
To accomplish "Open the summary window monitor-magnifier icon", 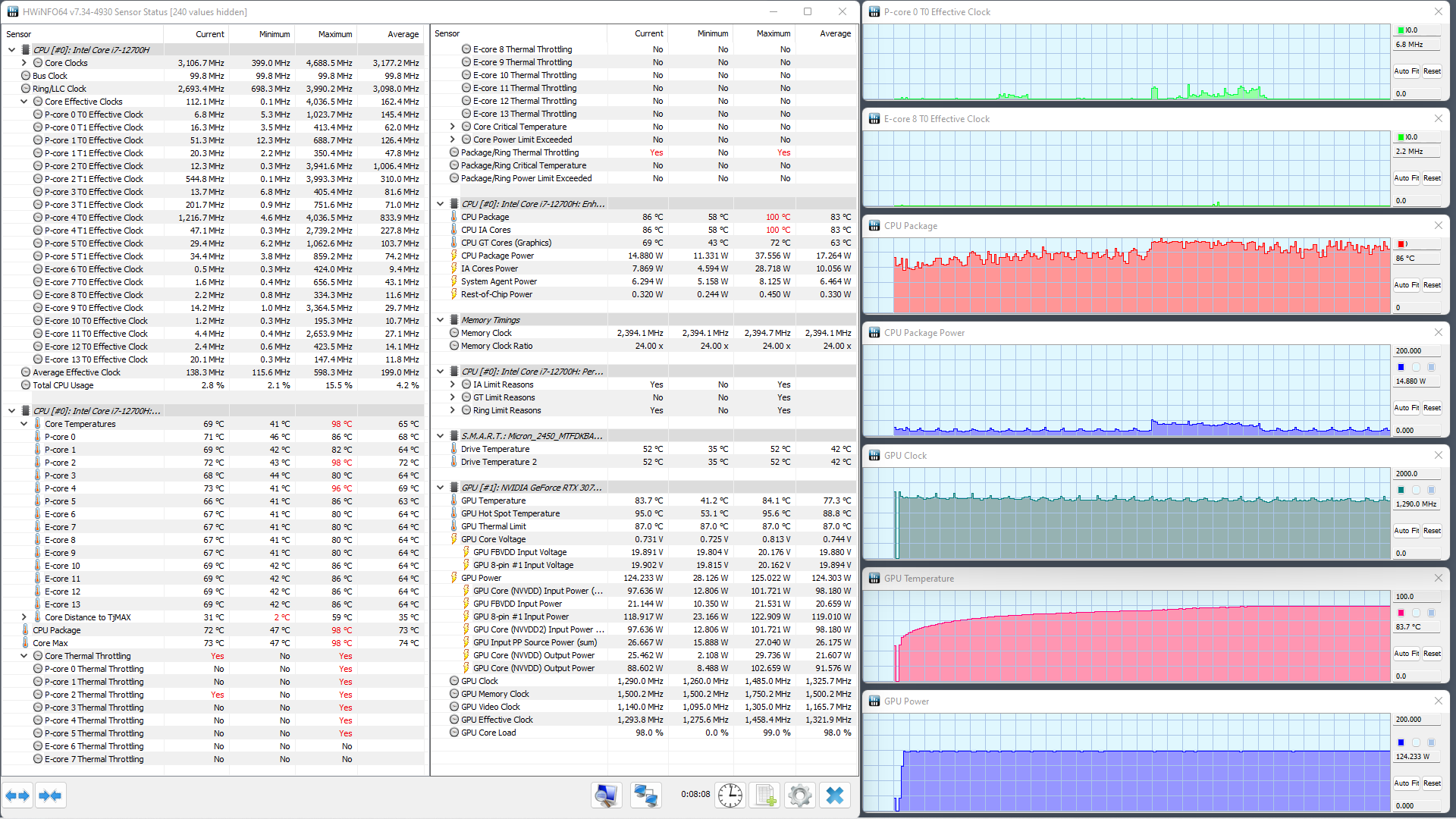I will click(x=606, y=795).
